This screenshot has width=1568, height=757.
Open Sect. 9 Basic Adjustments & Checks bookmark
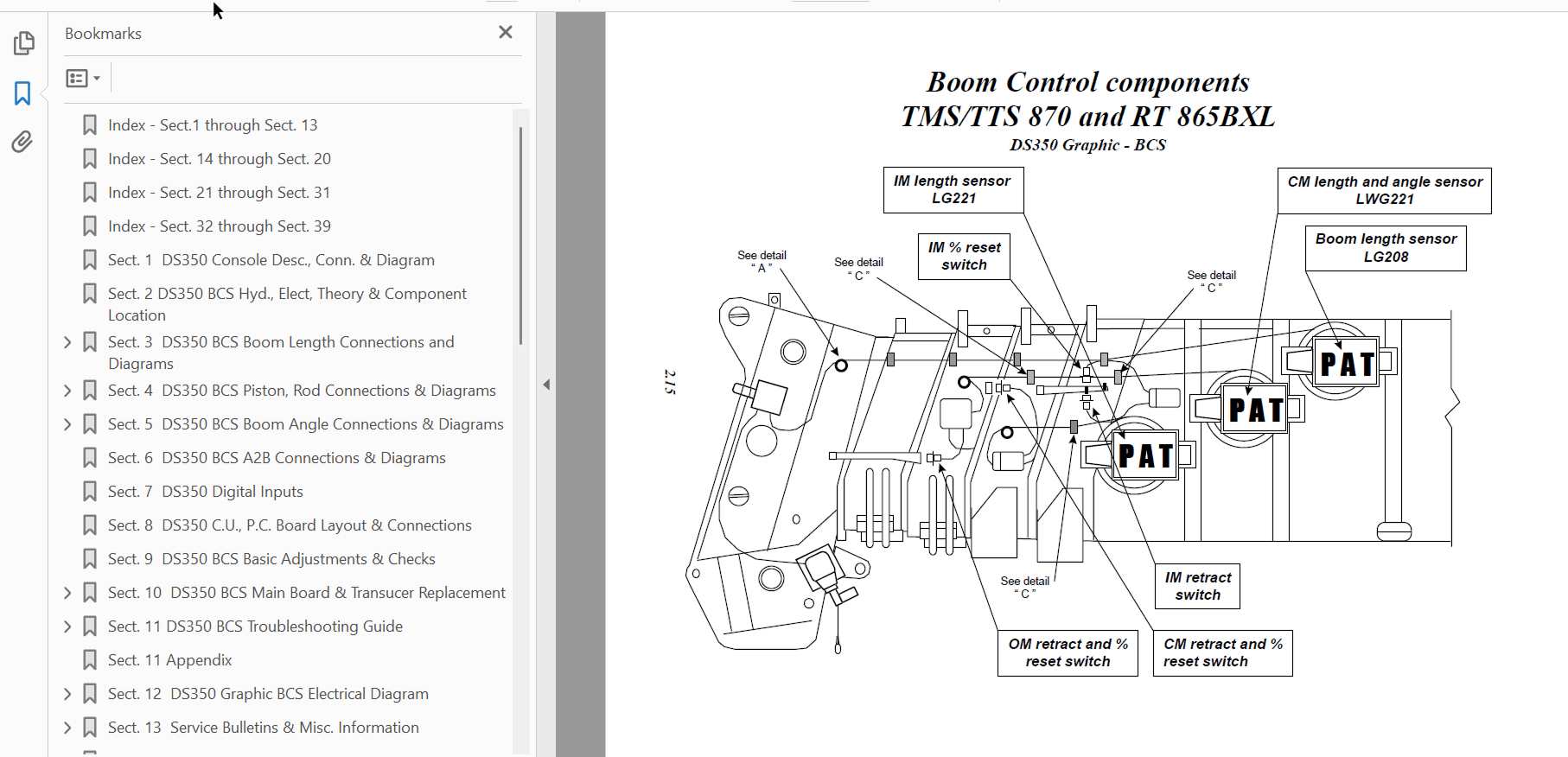tap(271, 559)
